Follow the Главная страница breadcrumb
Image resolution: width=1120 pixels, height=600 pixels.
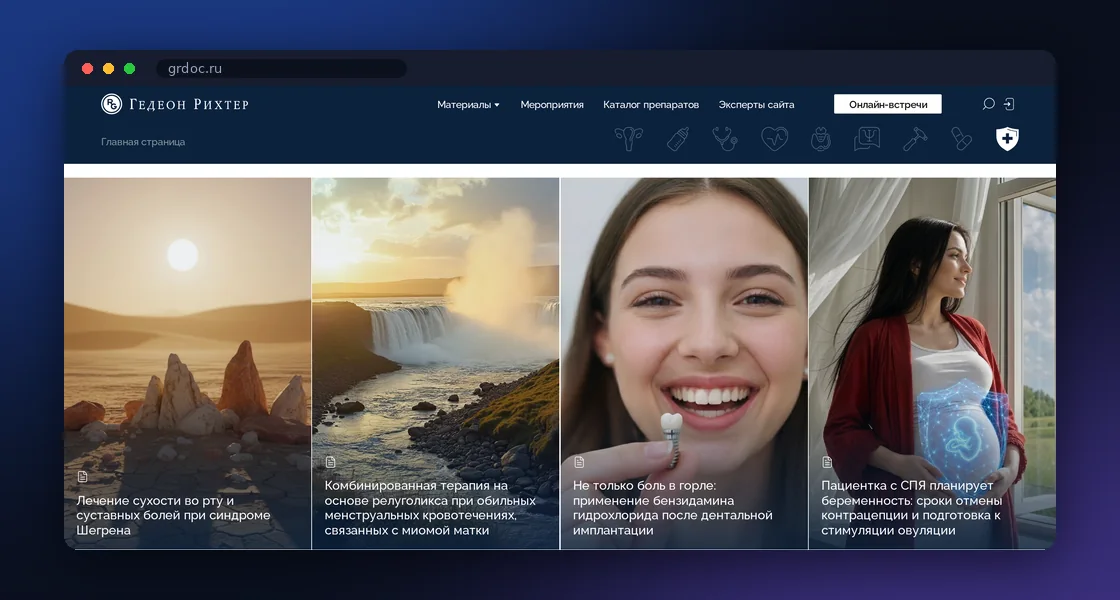[x=143, y=141]
